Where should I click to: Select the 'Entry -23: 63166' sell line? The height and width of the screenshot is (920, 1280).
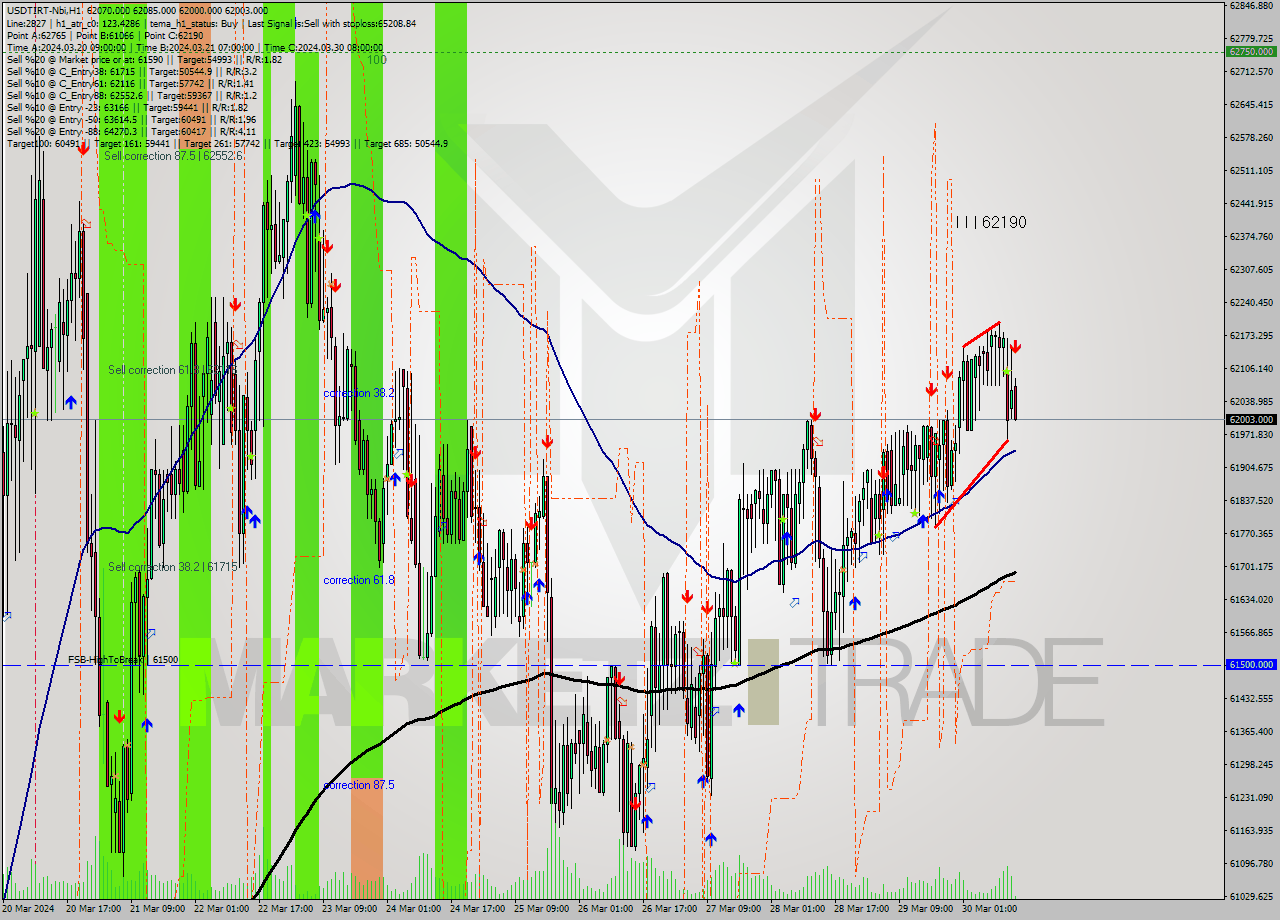click(127, 107)
